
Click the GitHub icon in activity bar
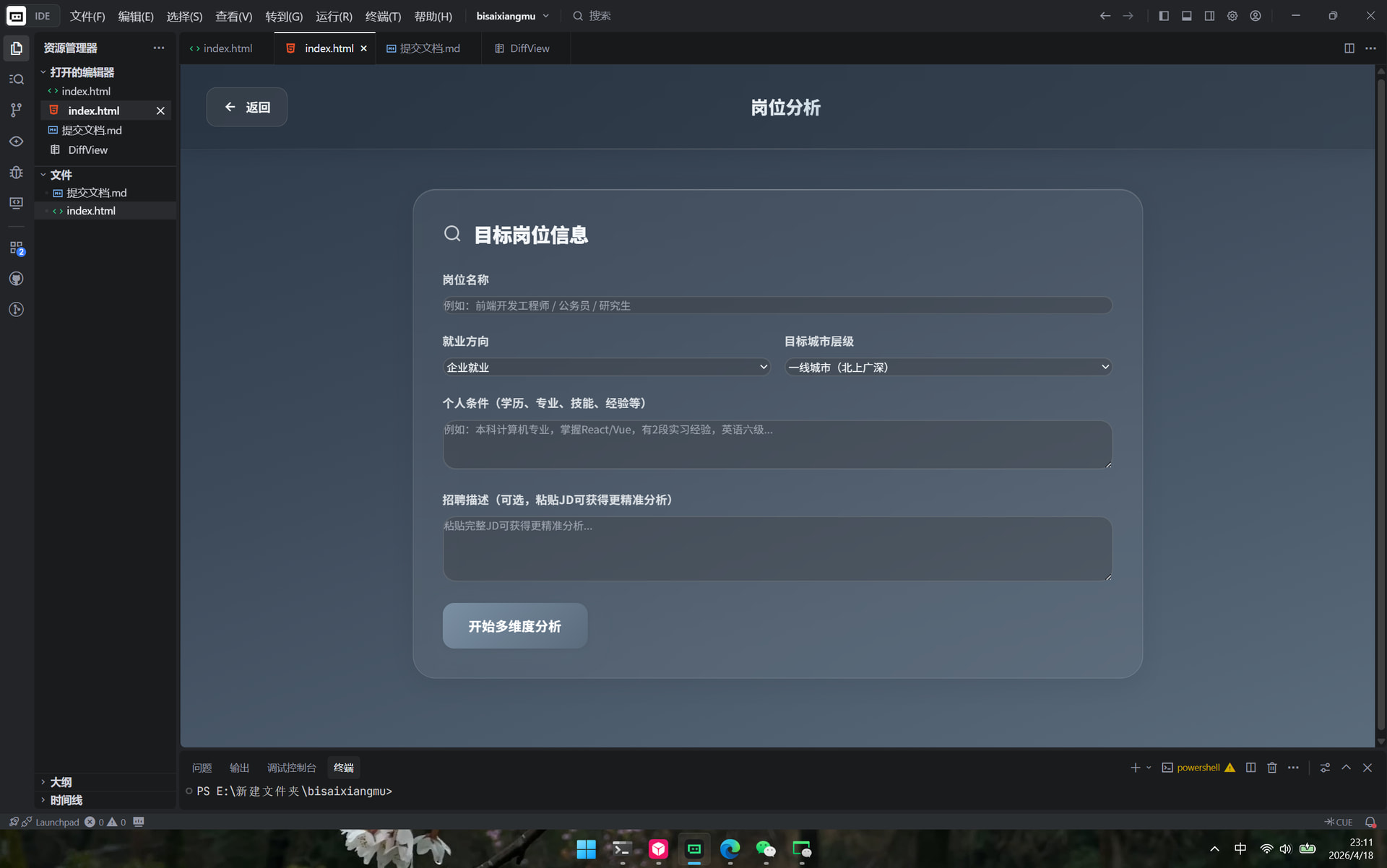pyautogui.click(x=16, y=279)
